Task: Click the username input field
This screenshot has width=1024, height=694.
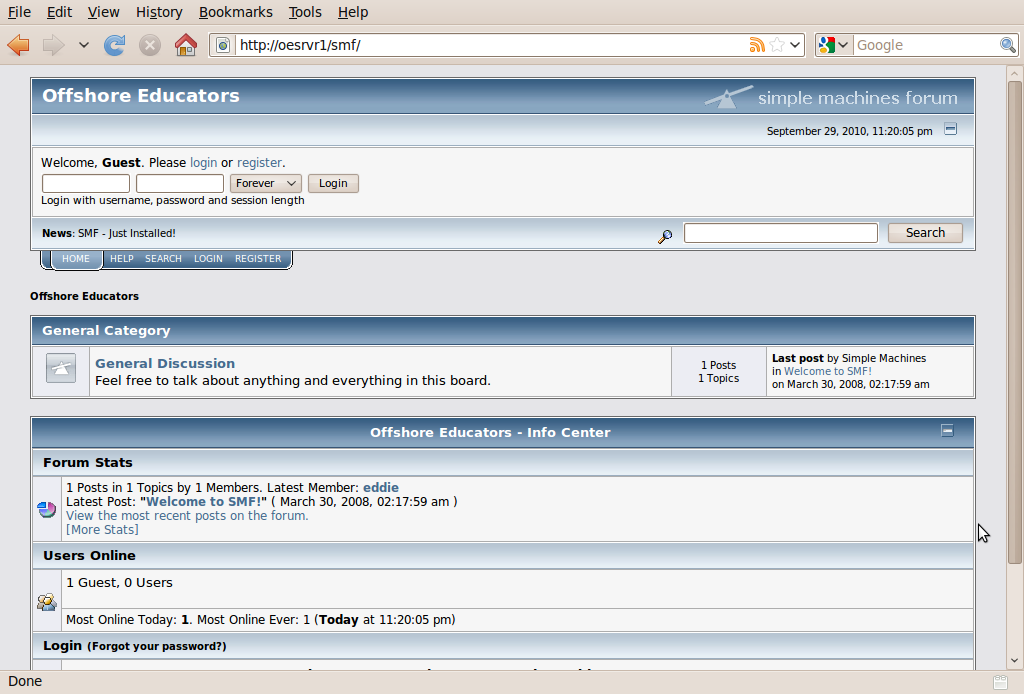Action: 86,183
